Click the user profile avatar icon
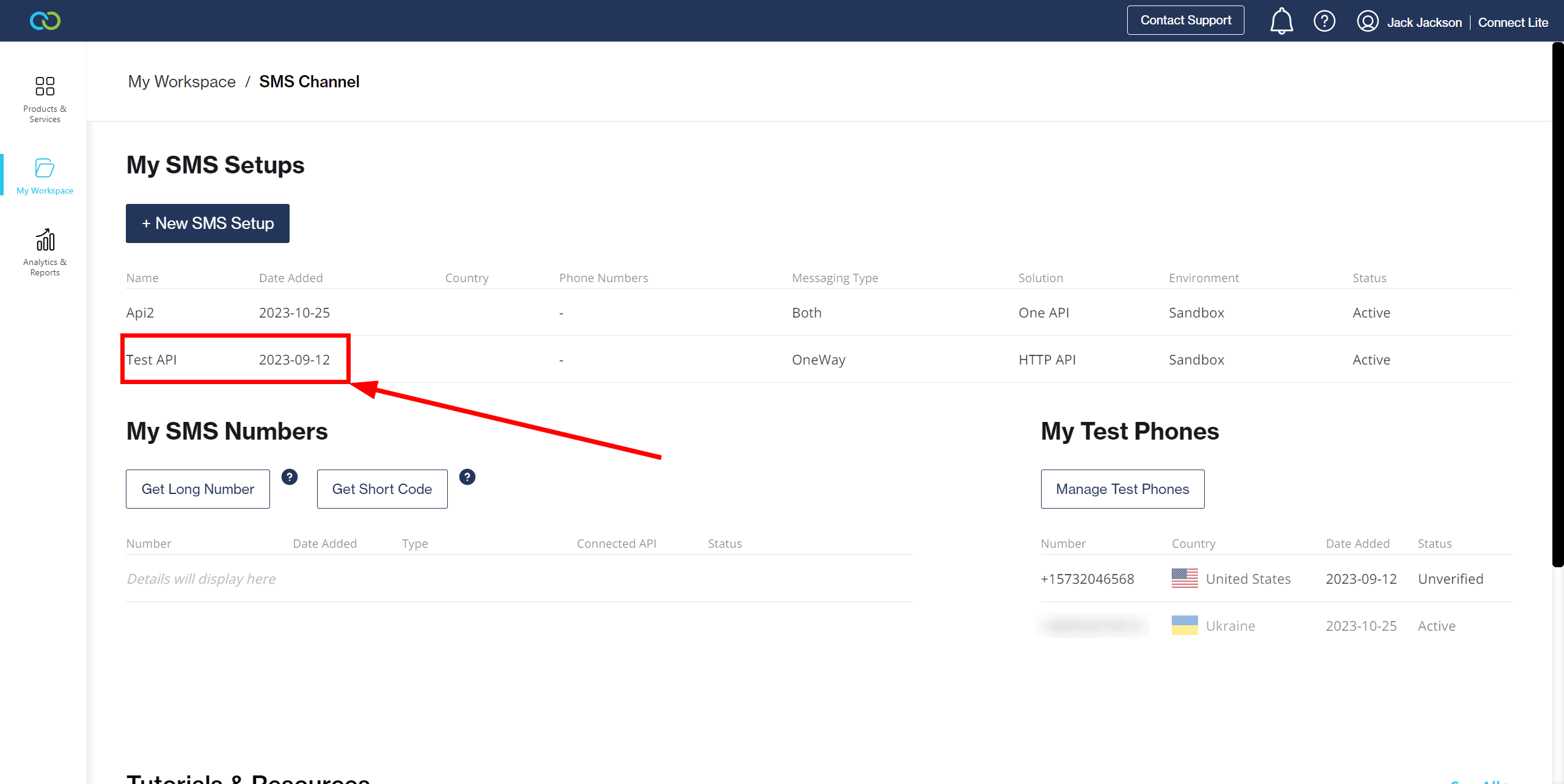Viewport: 1564px width, 784px height. point(1367,21)
